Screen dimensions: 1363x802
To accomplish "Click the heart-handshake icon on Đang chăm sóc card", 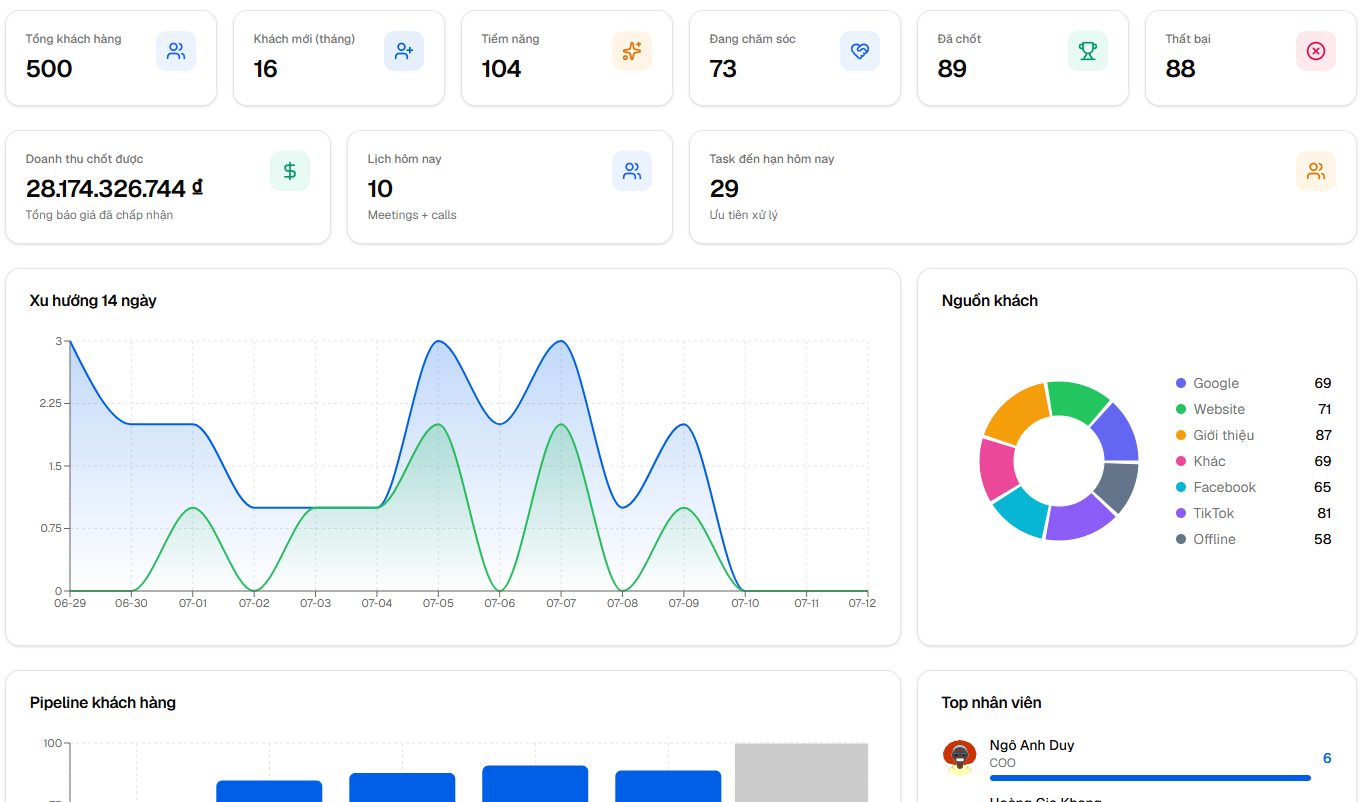I will pyautogui.click(x=860, y=51).
